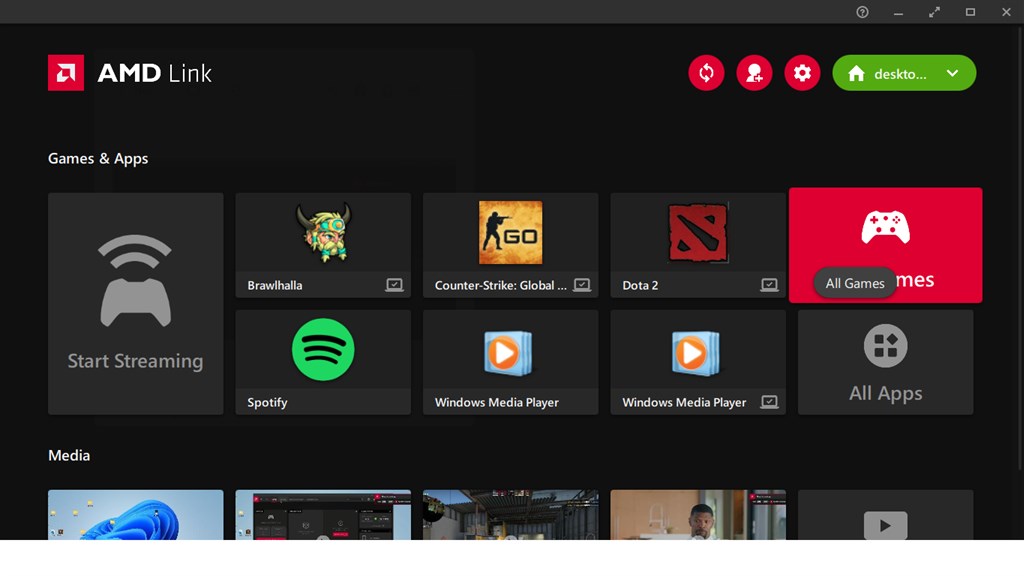Open the add user icon
Viewport: 1024px width, 576px height.
[754, 72]
